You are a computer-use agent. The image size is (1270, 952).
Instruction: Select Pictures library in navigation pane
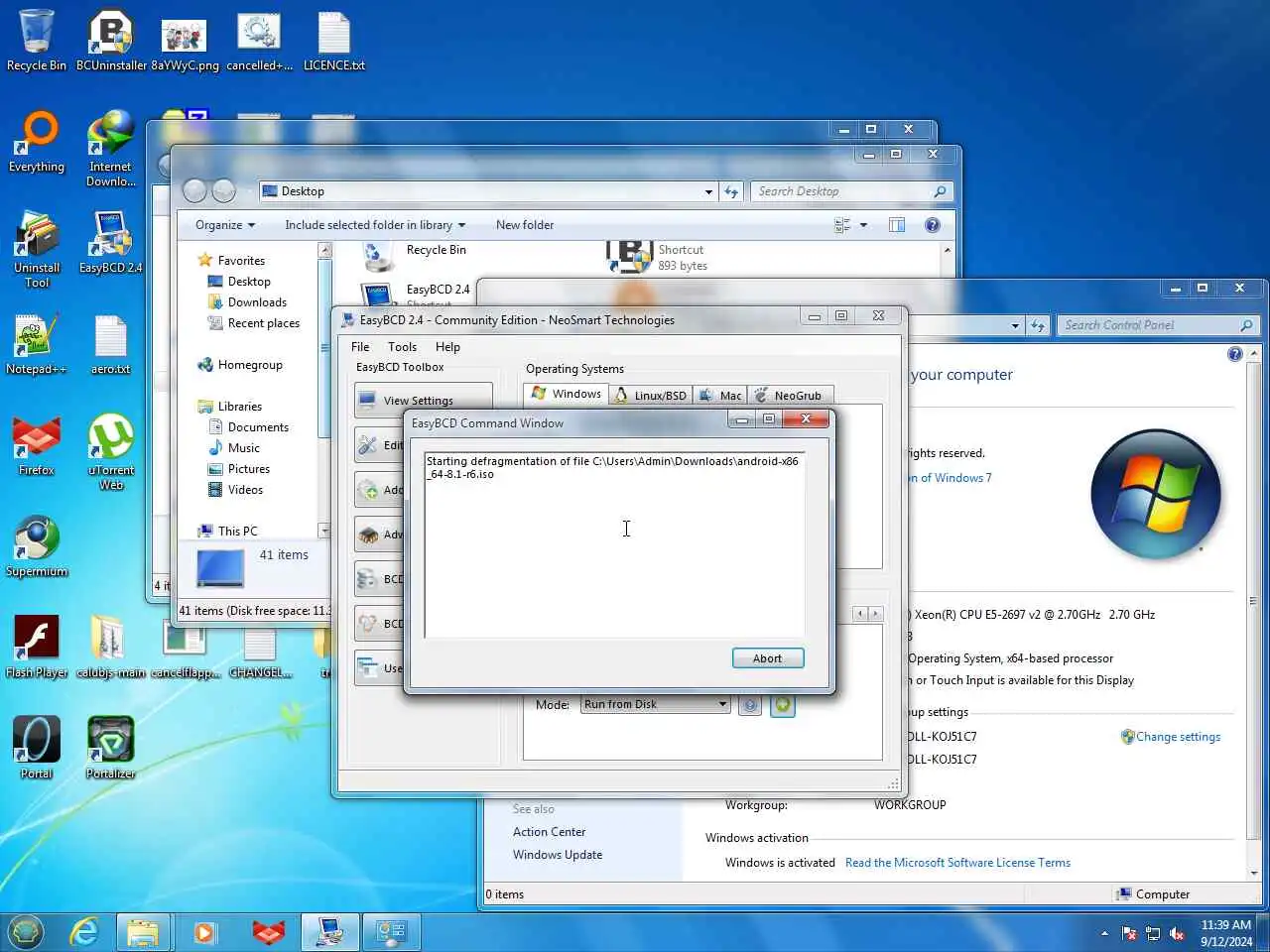tap(249, 469)
